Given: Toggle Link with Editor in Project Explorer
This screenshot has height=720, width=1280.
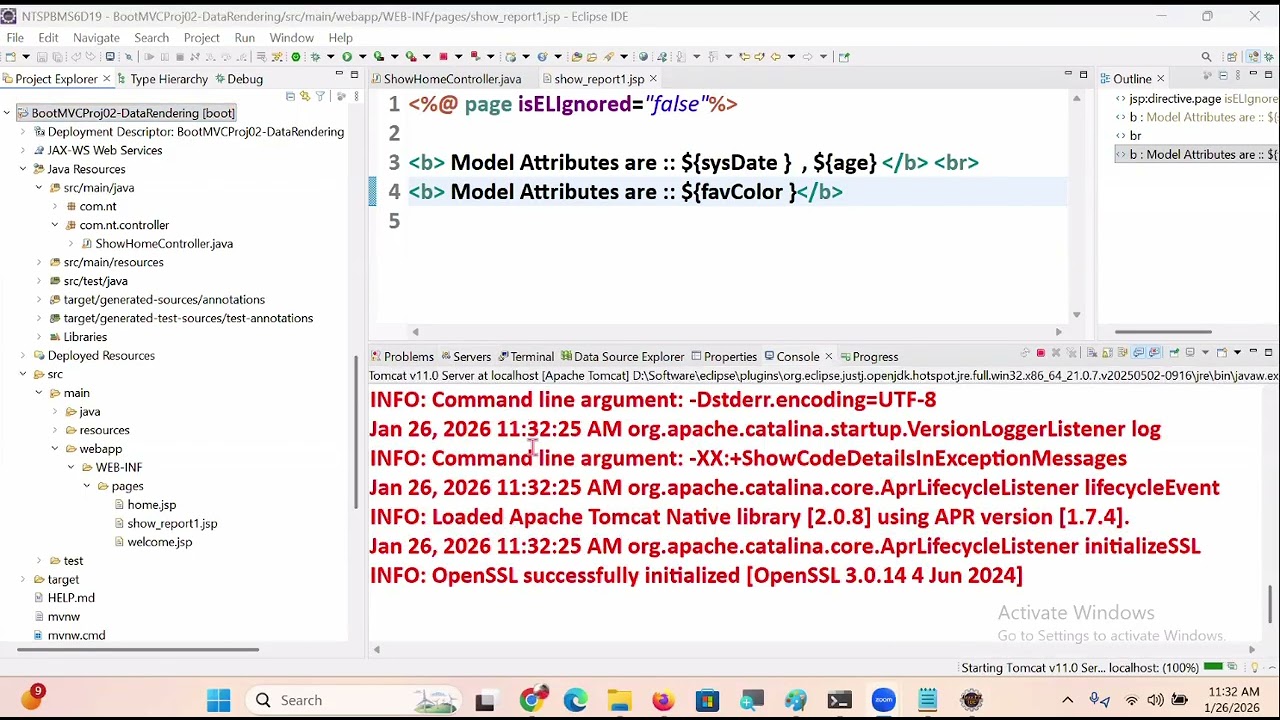Looking at the screenshot, I should (305, 96).
